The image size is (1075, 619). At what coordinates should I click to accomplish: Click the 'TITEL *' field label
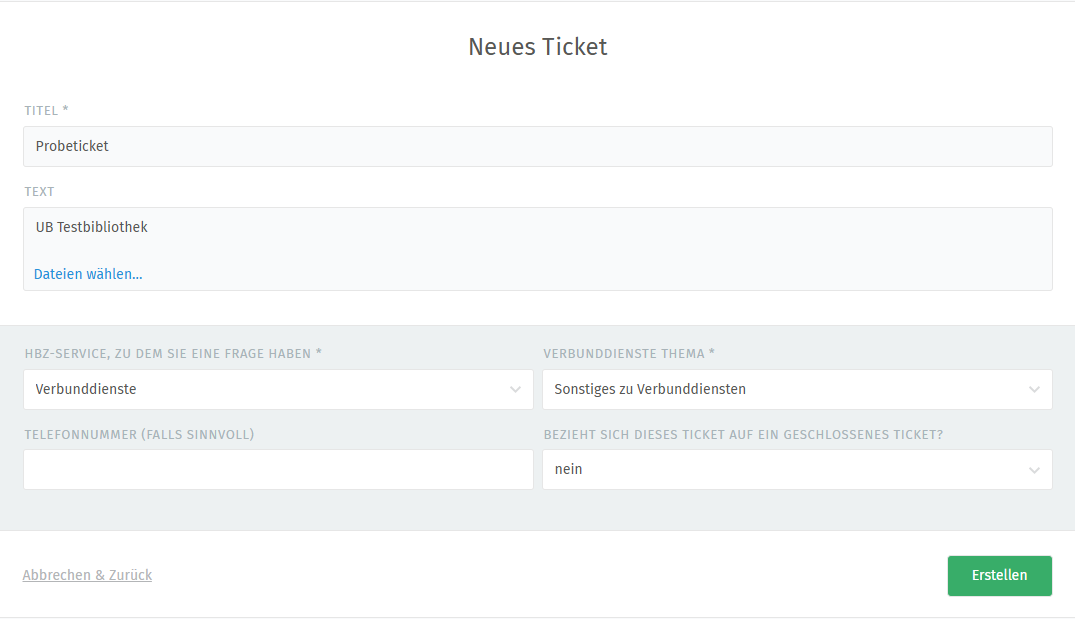pyautogui.click(x=46, y=110)
